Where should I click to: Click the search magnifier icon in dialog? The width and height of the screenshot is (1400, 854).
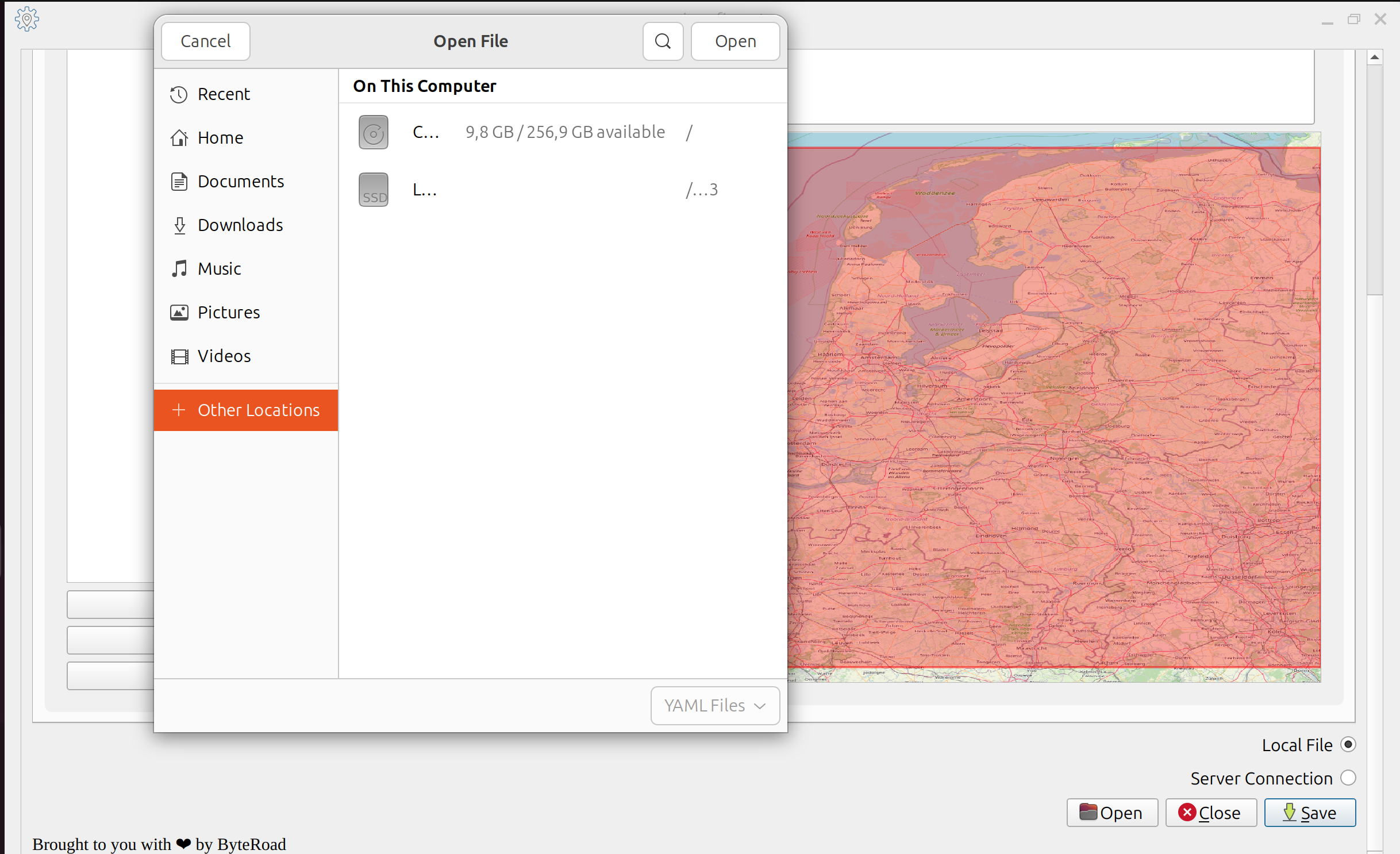(663, 41)
